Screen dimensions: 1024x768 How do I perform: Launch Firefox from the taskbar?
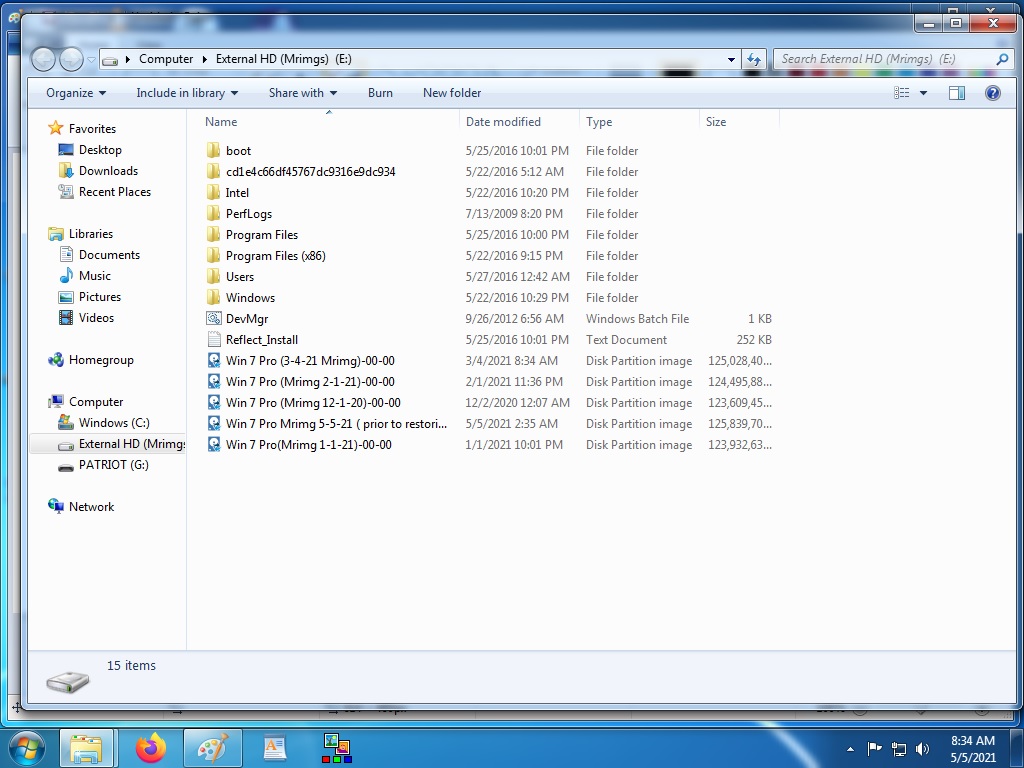click(151, 748)
